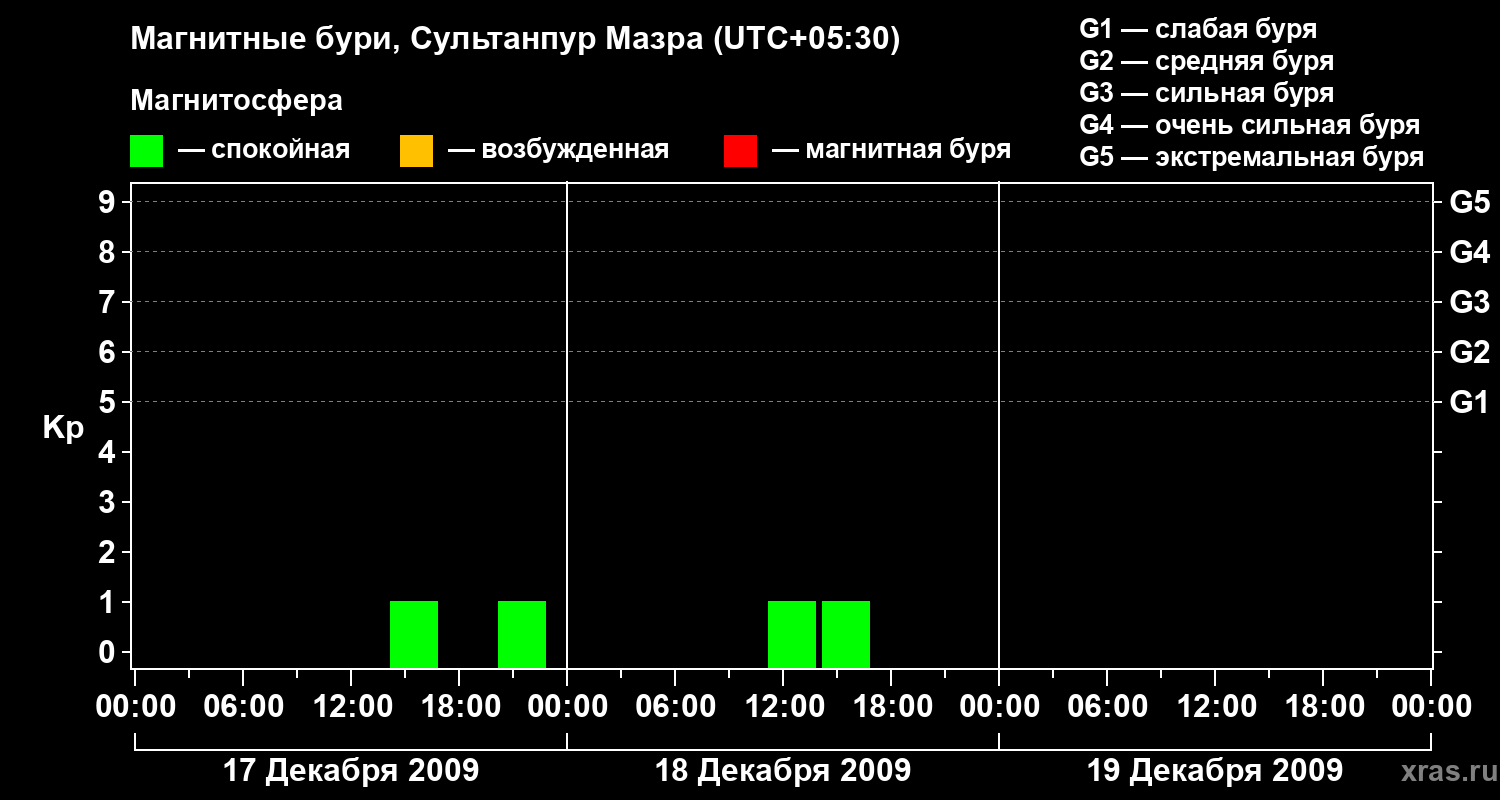Click the '18 Декабря 2009' date label

pyautogui.click(x=782, y=771)
